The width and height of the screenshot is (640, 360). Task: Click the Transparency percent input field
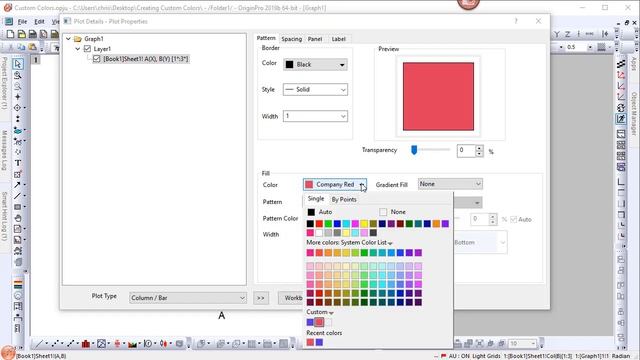(466, 151)
